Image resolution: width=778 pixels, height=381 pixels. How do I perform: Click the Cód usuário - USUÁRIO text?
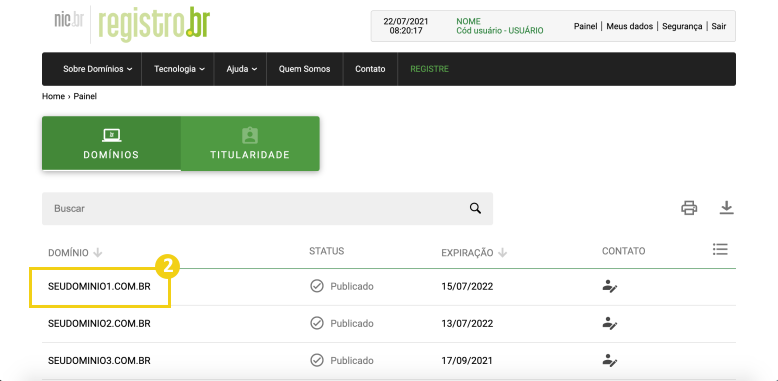[x=500, y=31]
